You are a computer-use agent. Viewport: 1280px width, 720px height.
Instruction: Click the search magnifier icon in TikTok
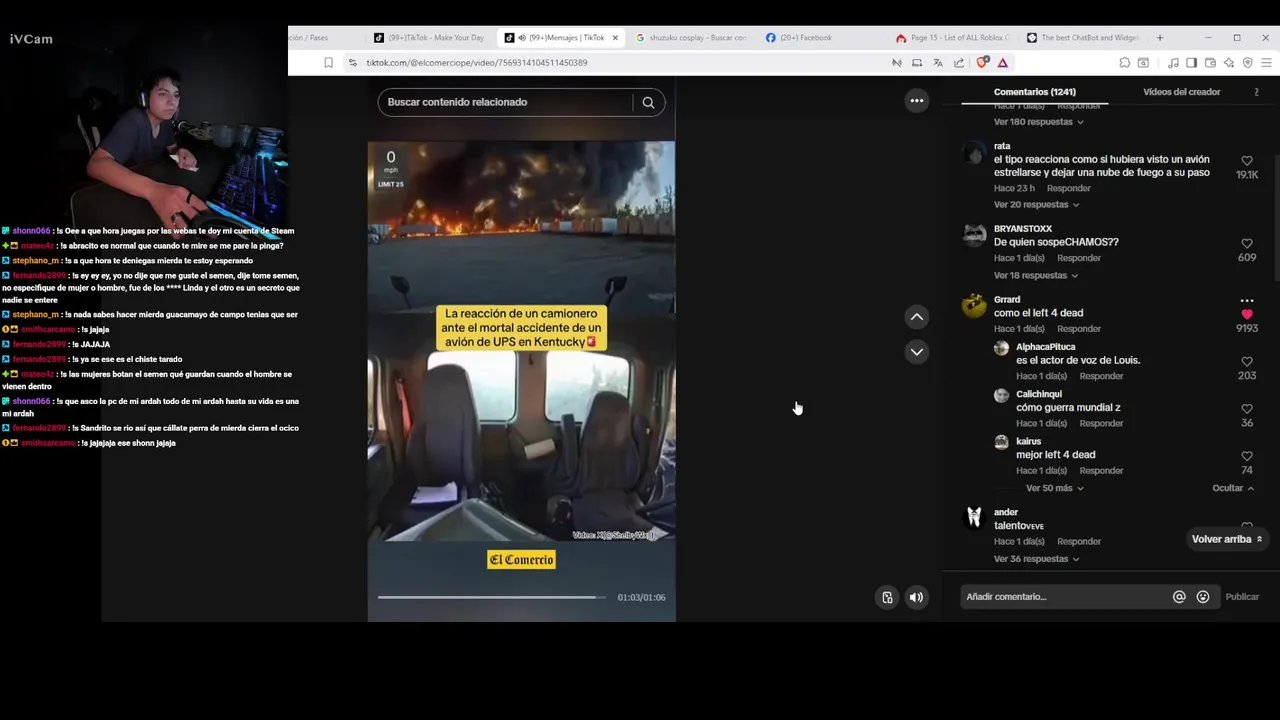pyautogui.click(x=648, y=102)
